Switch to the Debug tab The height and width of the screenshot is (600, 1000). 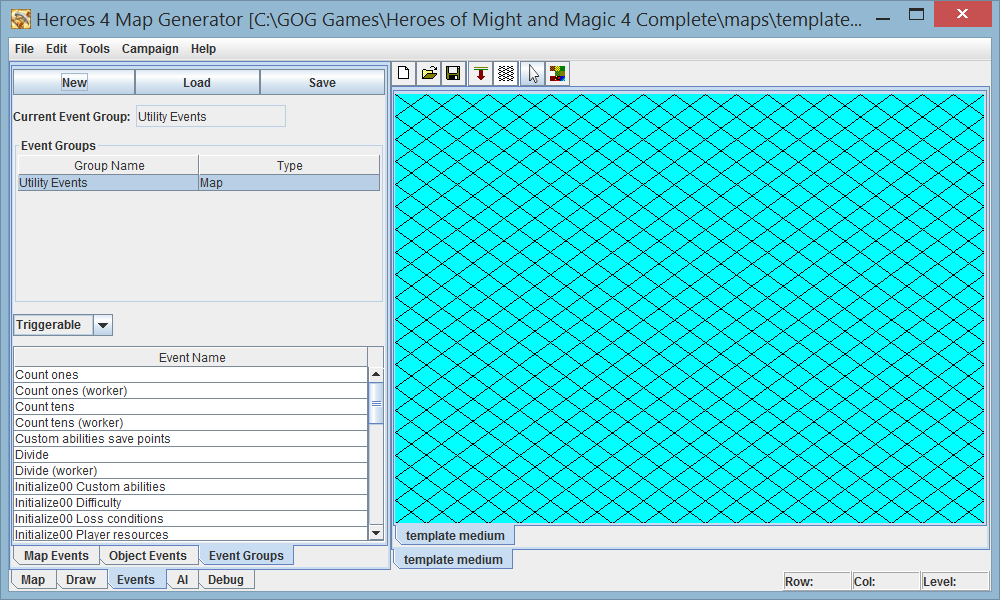[226, 580]
